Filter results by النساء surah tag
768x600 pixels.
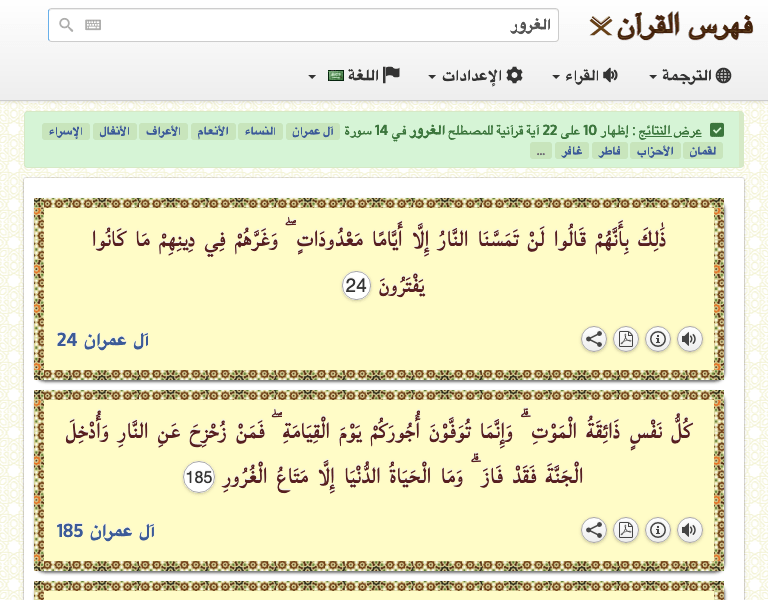[x=261, y=131]
